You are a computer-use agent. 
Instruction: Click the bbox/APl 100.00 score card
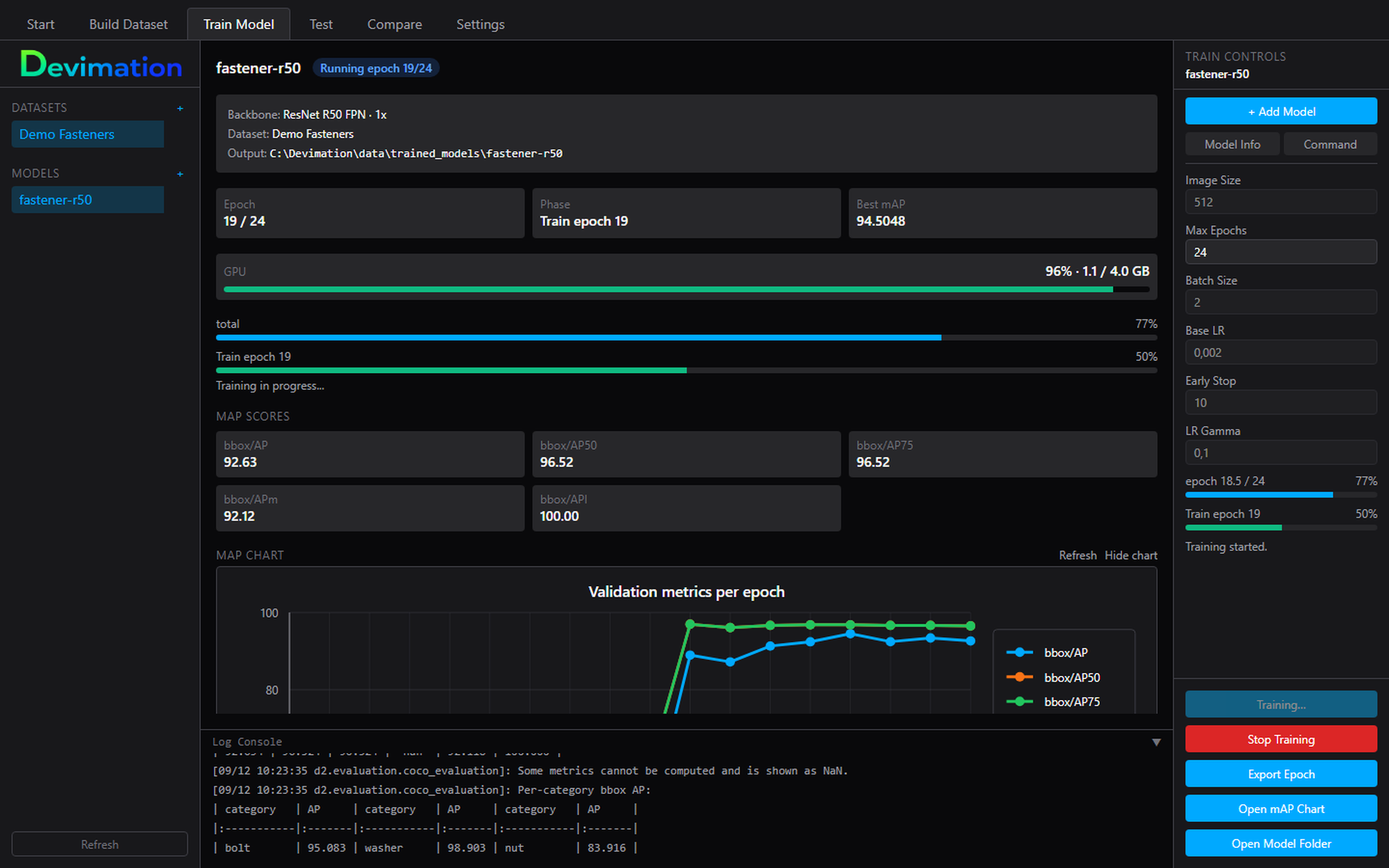[686, 508]
